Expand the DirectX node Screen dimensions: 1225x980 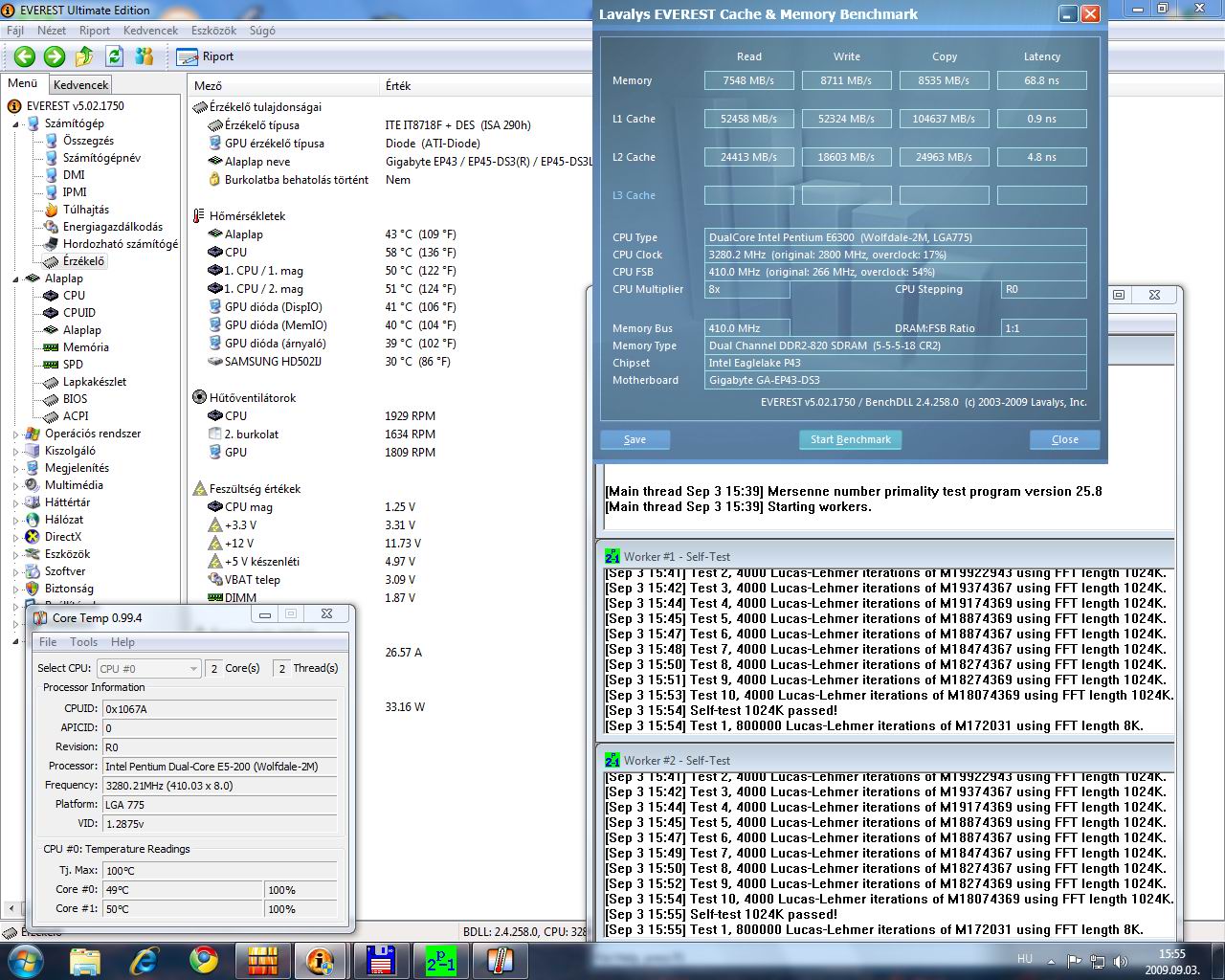15,538
